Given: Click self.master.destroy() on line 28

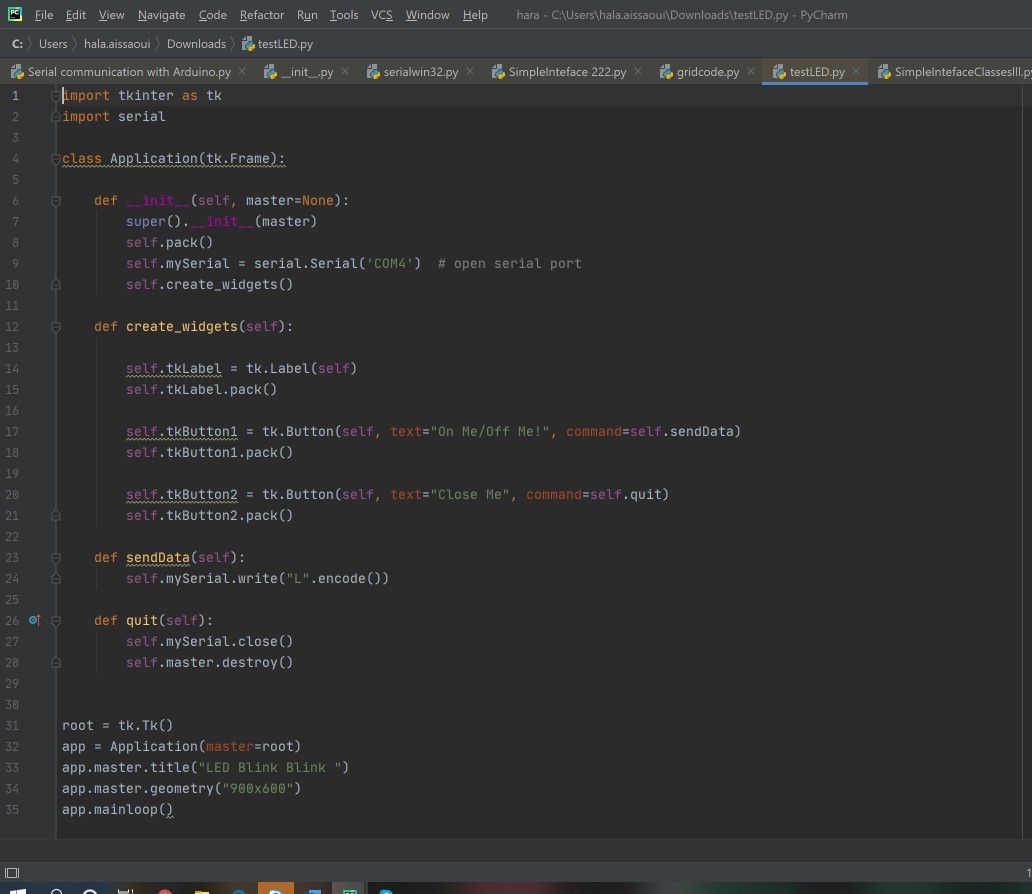Looking at the screenshot, I should pyautogui.click(x=209, y=662).
